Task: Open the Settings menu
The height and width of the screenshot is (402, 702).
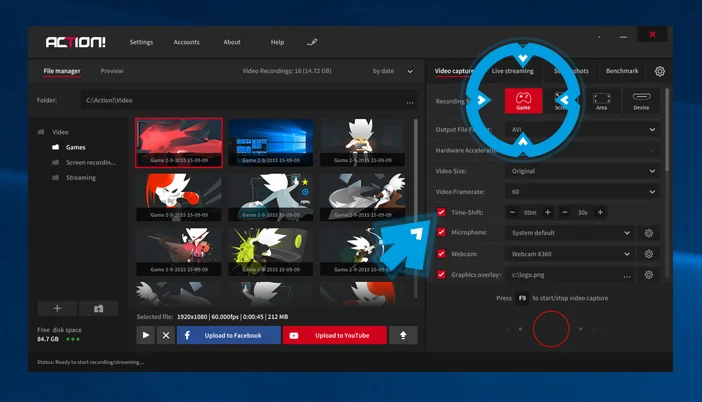Action: click(x=141, y=42)
